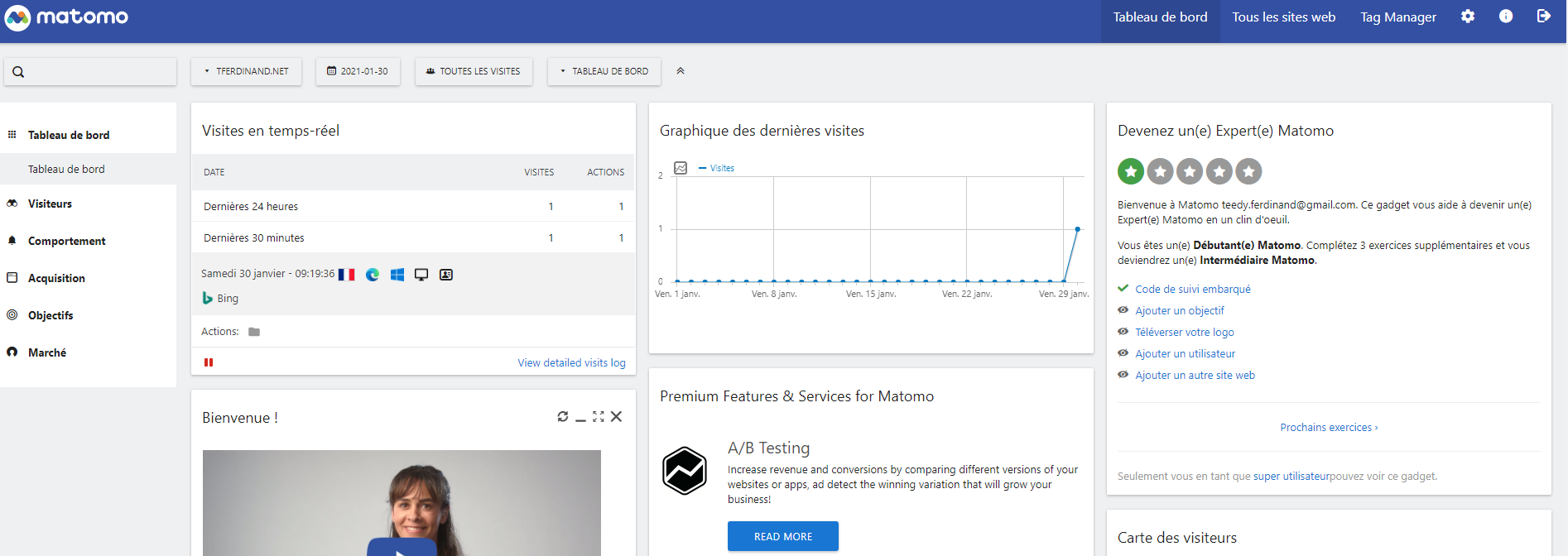The height and width of the screenshot is (556, 1568).
Task: Open the visitor profile icon
Action: point(446,275)
